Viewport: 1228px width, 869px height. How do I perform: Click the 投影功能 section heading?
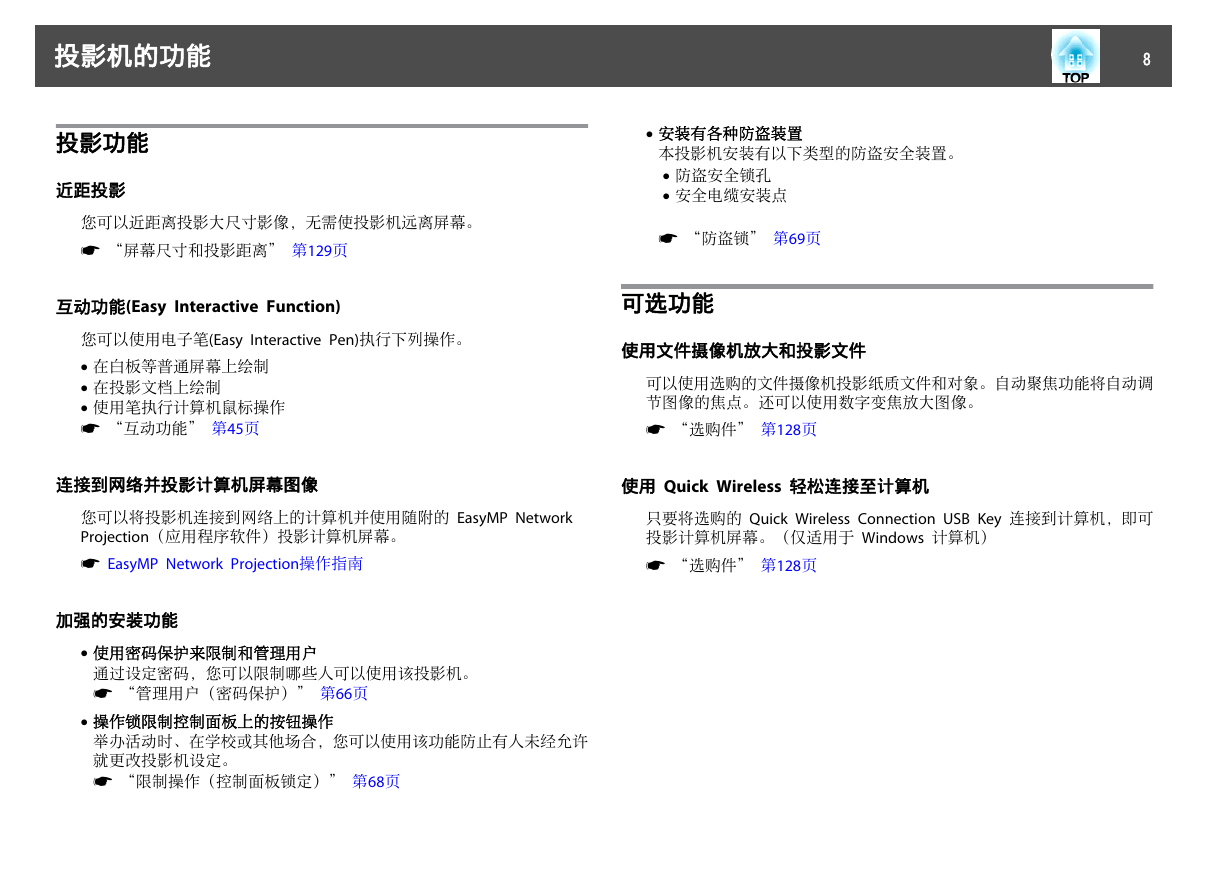click(x=102, y=143)
